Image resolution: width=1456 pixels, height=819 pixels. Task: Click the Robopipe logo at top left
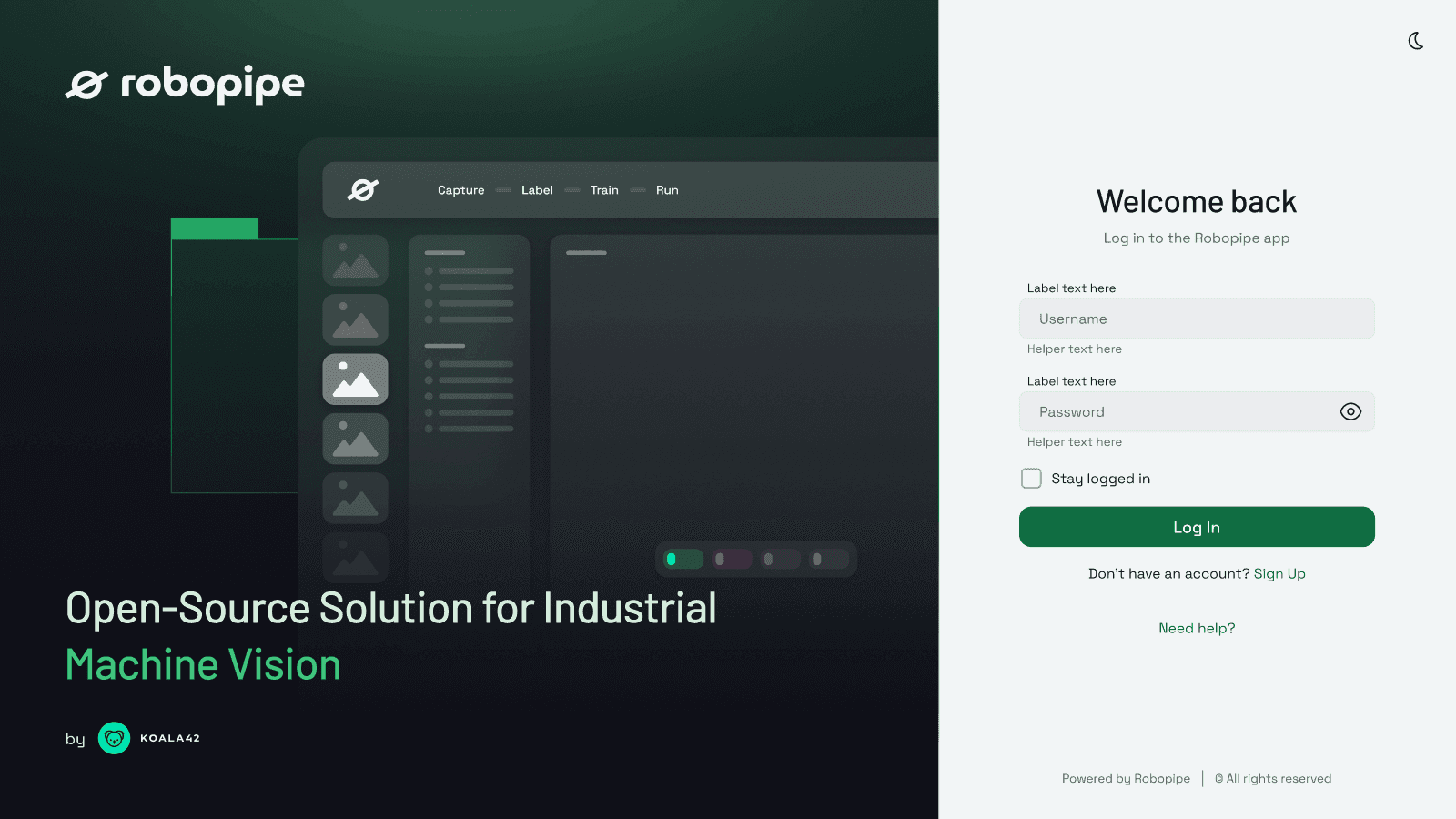coord(185,84)
